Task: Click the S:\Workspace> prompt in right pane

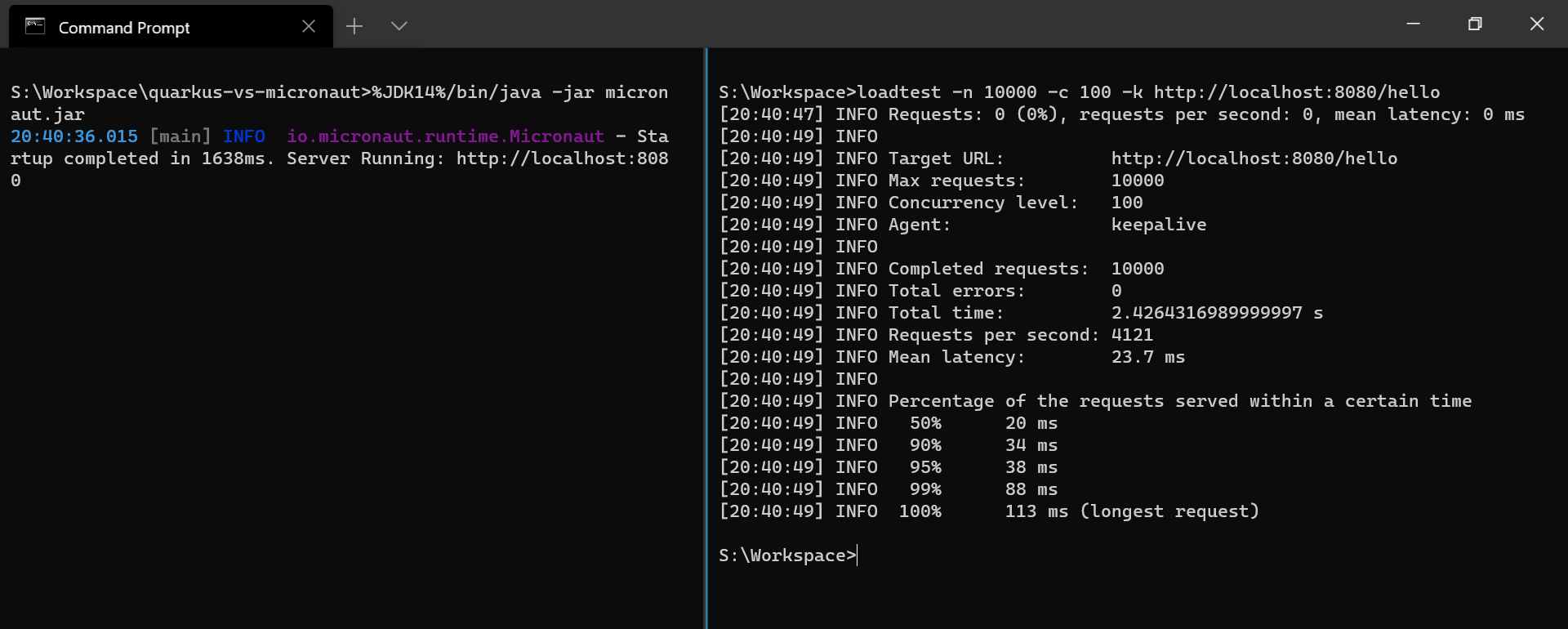Action: point(787,555)
